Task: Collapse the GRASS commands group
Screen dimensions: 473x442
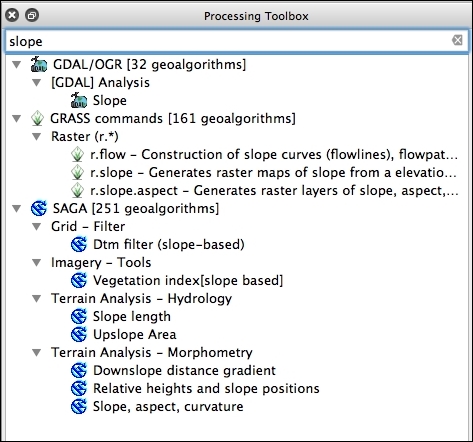Action: [x=17, y=118]
